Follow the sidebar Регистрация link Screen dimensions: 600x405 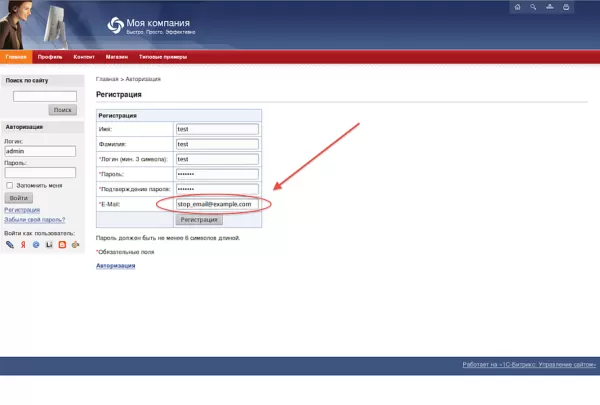click(22, 210)
